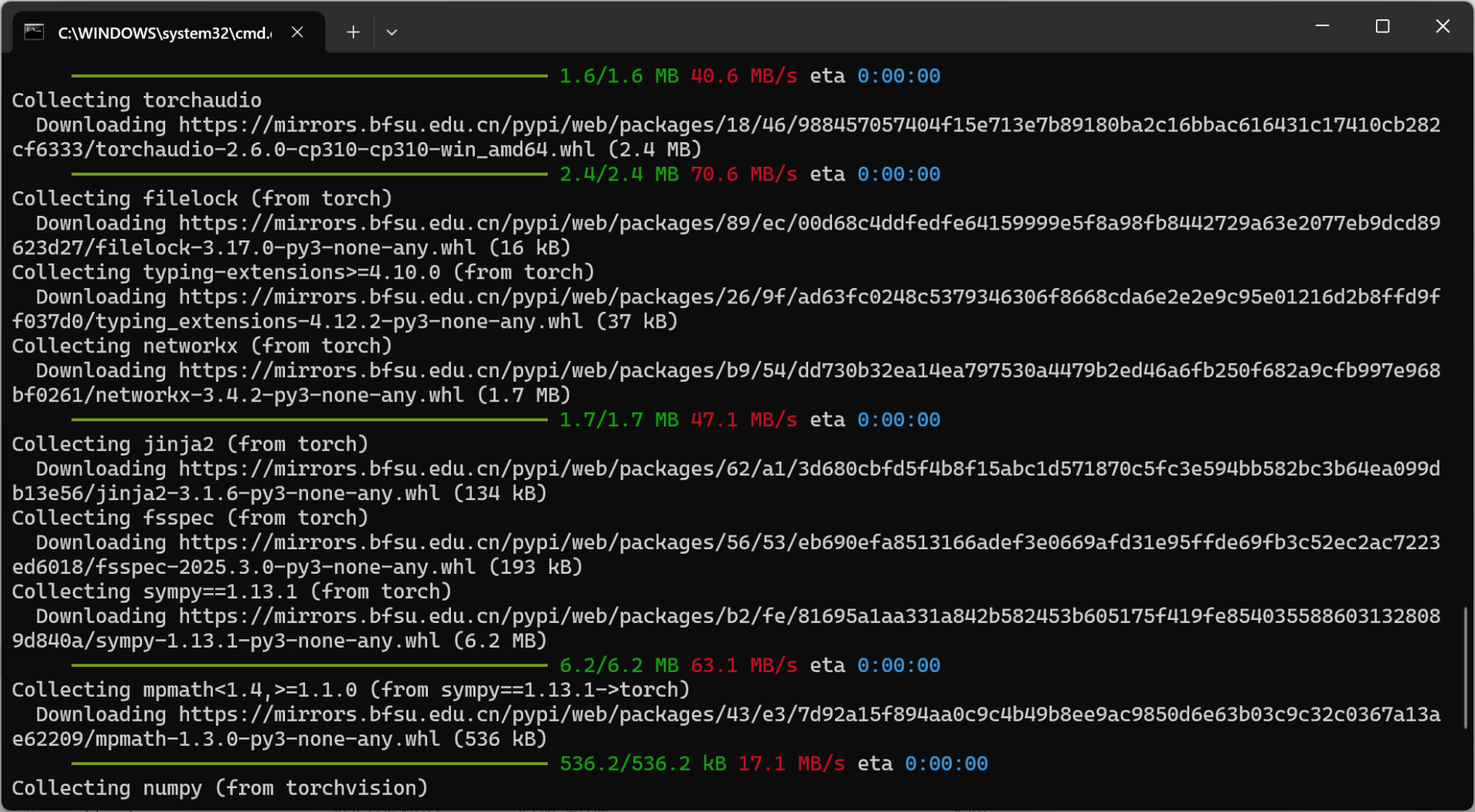1475x812 pixels.
Task: Click the 6.2/6.2 MB progress text
Action: (x=619, y=666)
